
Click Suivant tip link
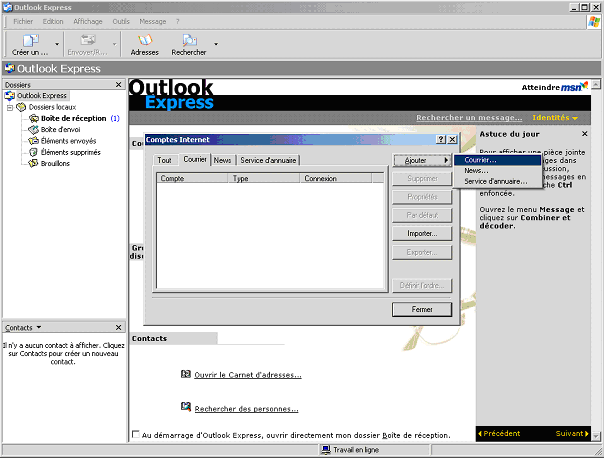572,434
